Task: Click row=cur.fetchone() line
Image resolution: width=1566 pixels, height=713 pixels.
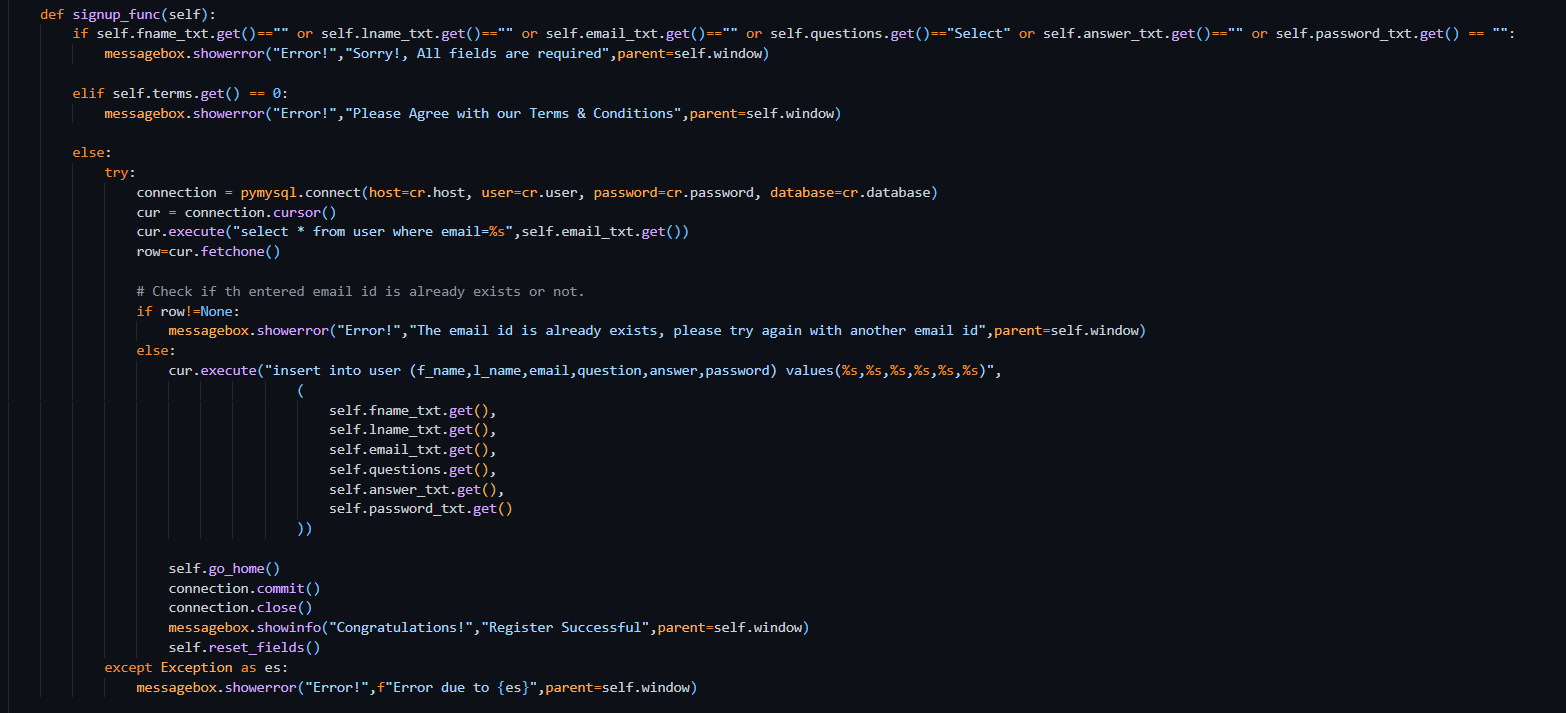Action: point(208,252)
